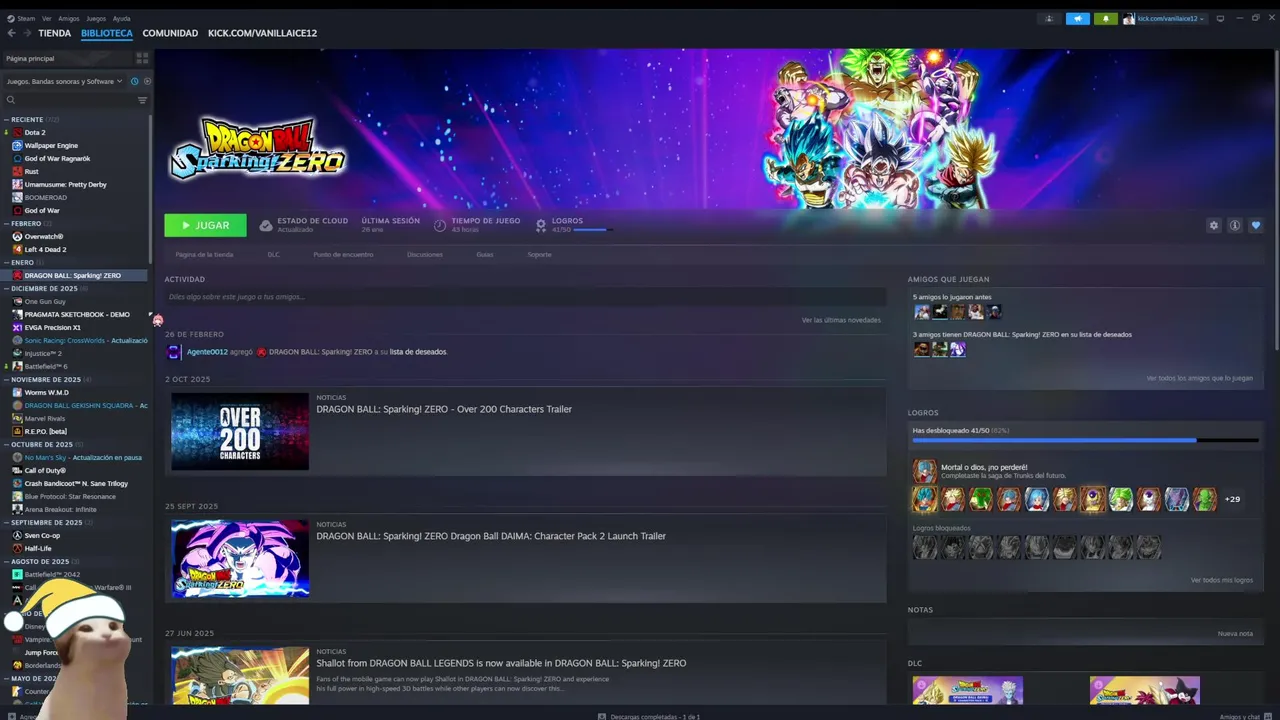
Task: Click the Steam logo menu
Action: click(x=21, y=18)
